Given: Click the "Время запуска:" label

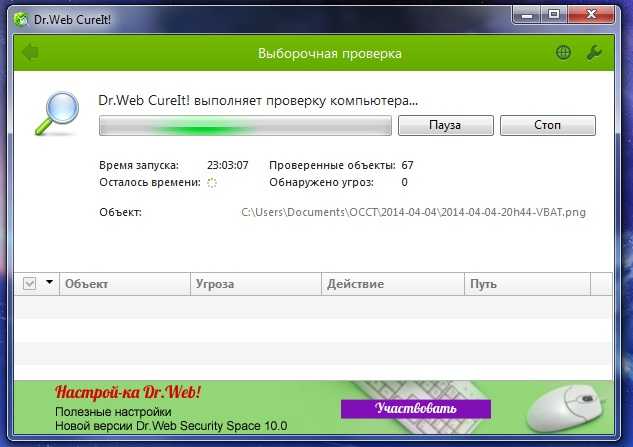Looking at the screenshot, I should pos(139,165).
